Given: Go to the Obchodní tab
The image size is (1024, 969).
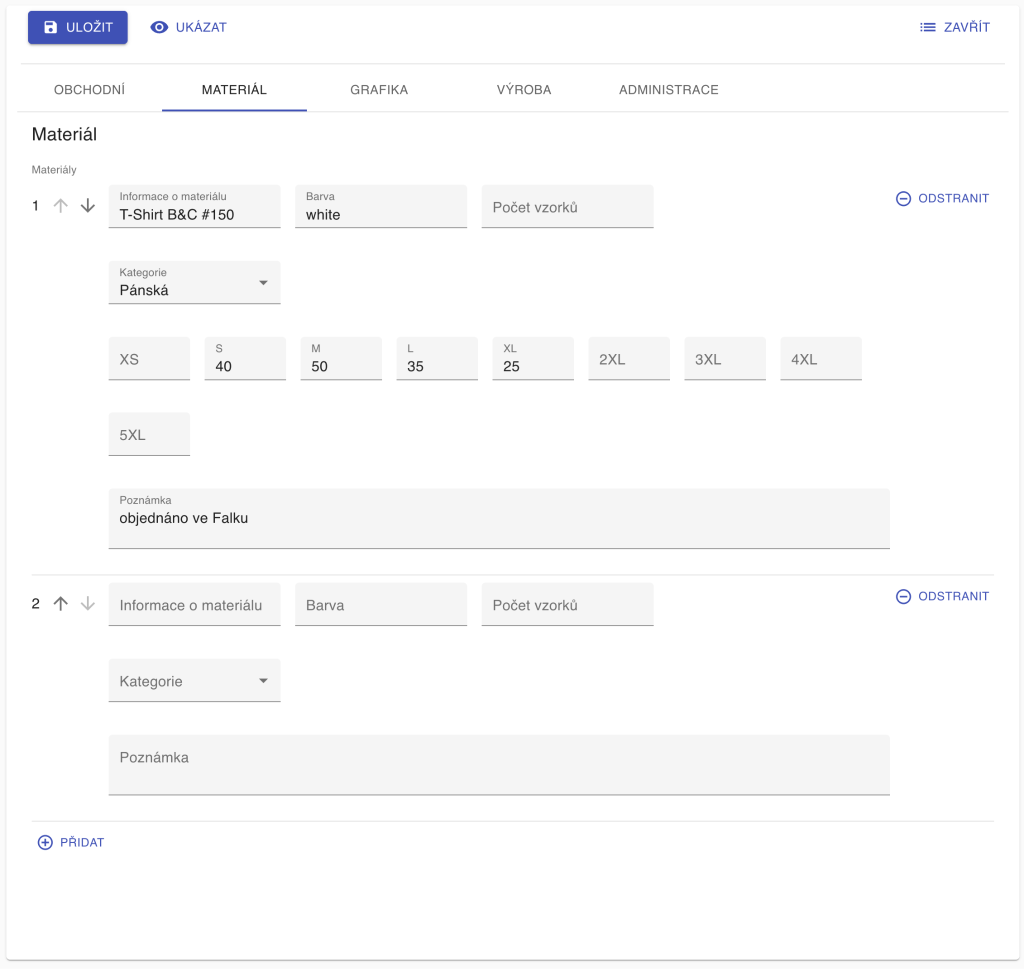Looking at the screenshot, I should click(x=89, y=90).
